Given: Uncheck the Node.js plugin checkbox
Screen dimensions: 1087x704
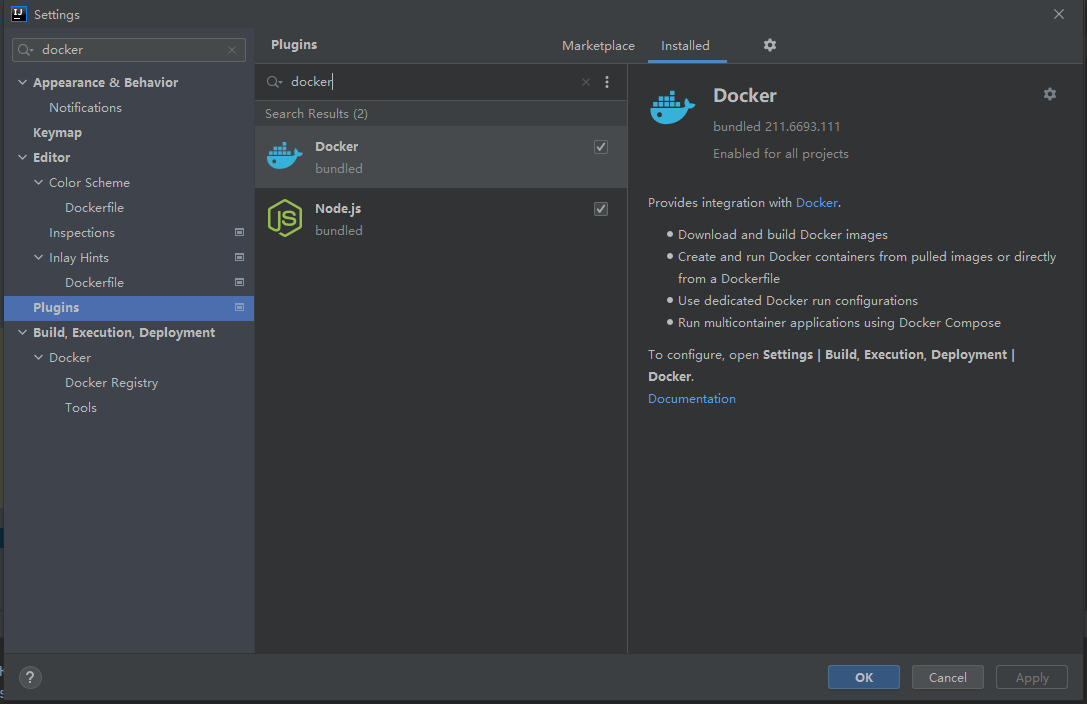Looking at the screenshot, I should 601,209.
